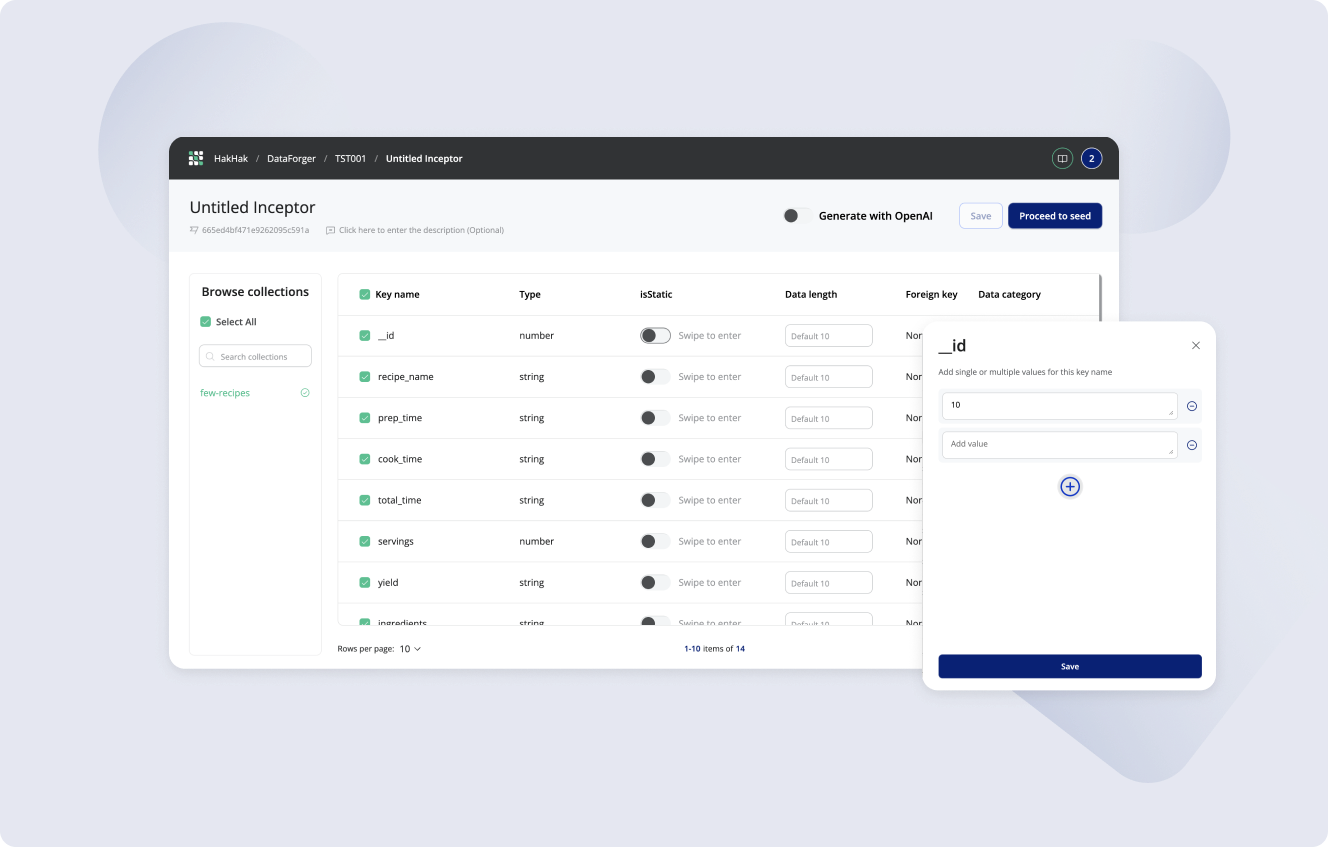Click the user avatar badge showing 2
The width and height of the screenshot is (1328, 847).
click(1091, 158)
